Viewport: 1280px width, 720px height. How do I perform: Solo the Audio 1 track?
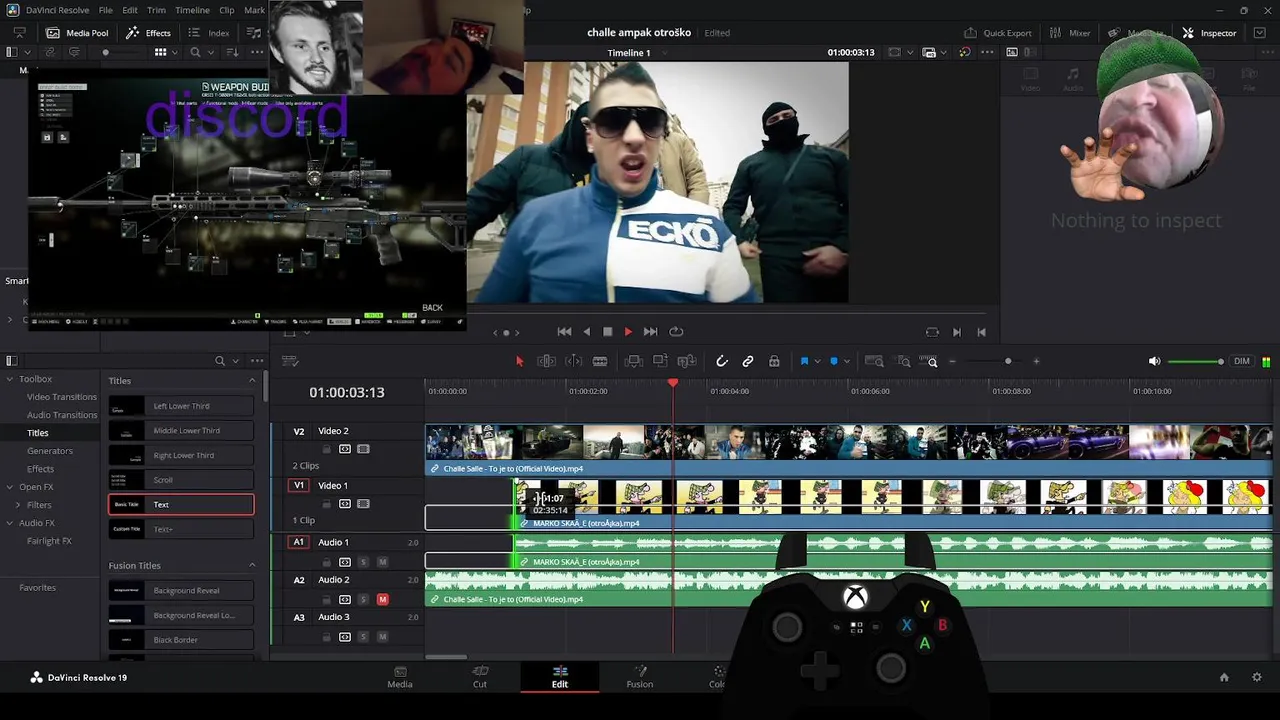pyautogui.click(x=363, y=561)
